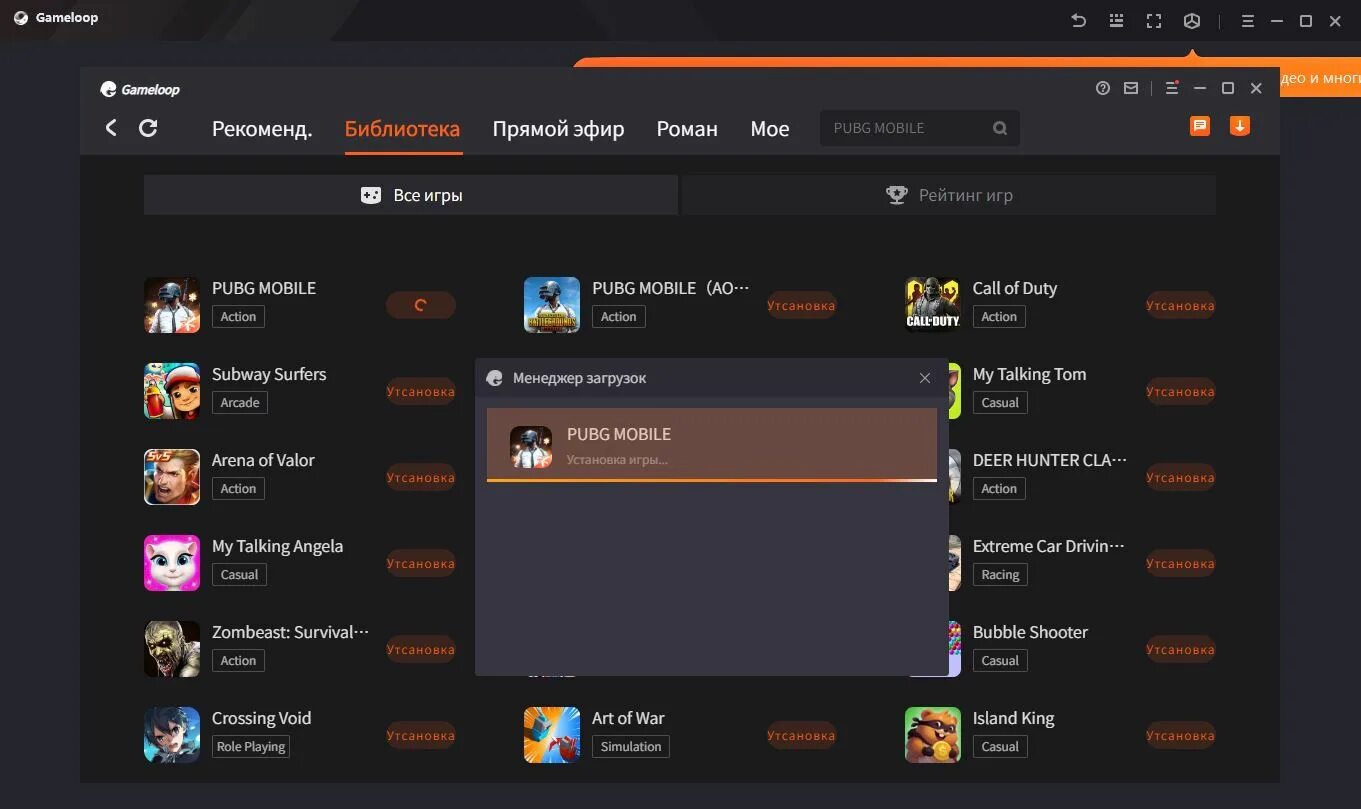This screenshot has width=1361, height=809.
Task: Click the Zombeast: Survival icon
Action: pos(172,649)
